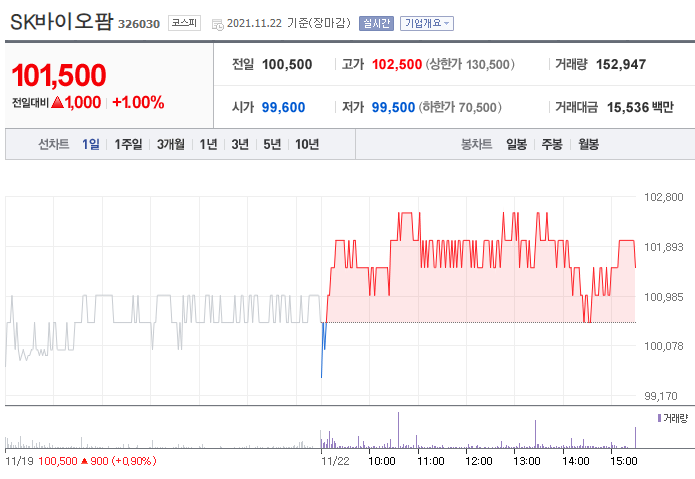Image resolution: width=695 pixels, height=479 pixels.
Task: Click the 봉차트 label
Action: 476,144
